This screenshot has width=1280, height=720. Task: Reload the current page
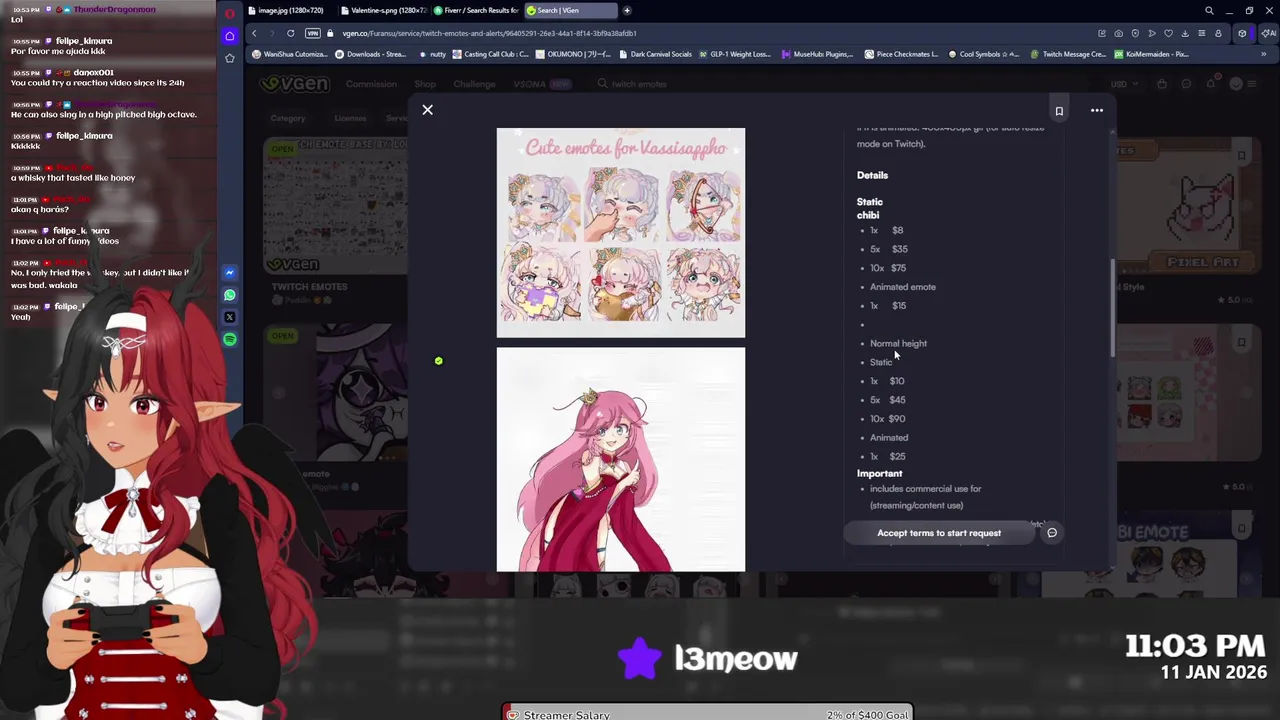point(290,33)
